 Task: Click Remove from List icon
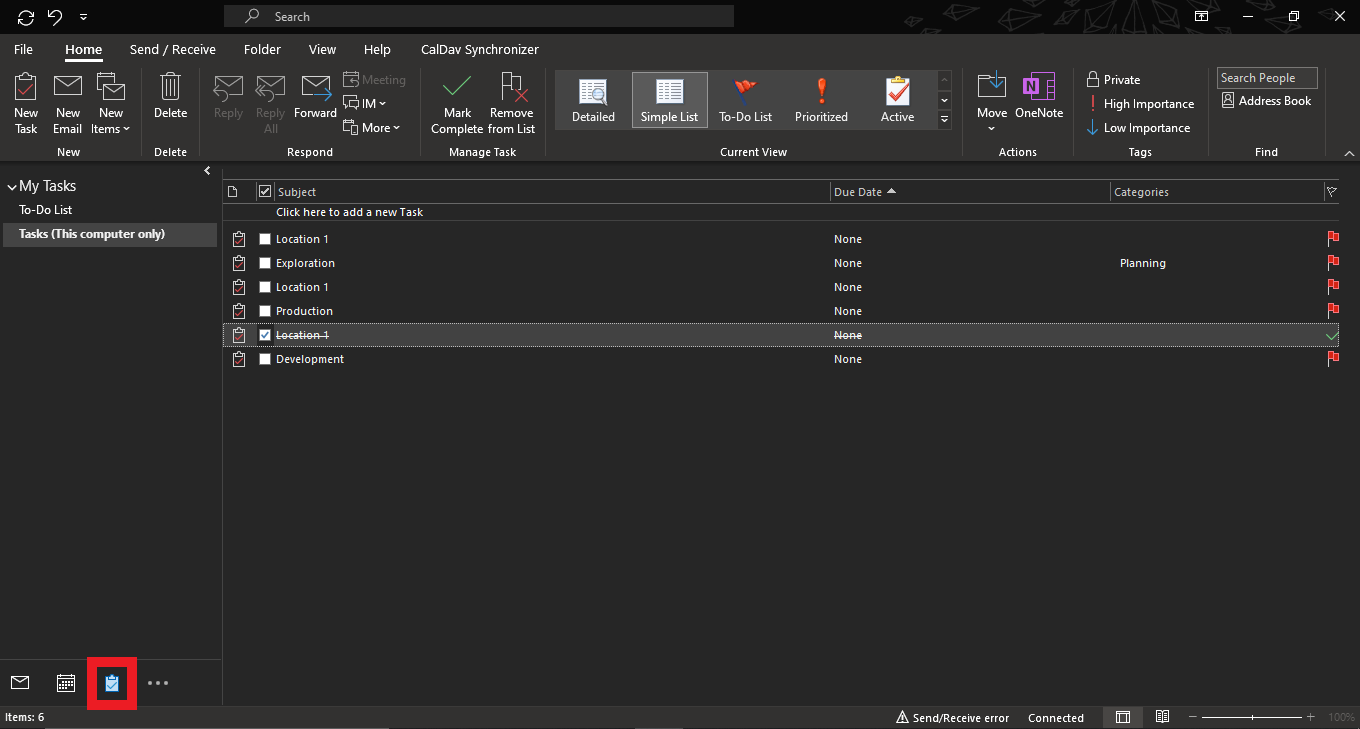(512, 90)
